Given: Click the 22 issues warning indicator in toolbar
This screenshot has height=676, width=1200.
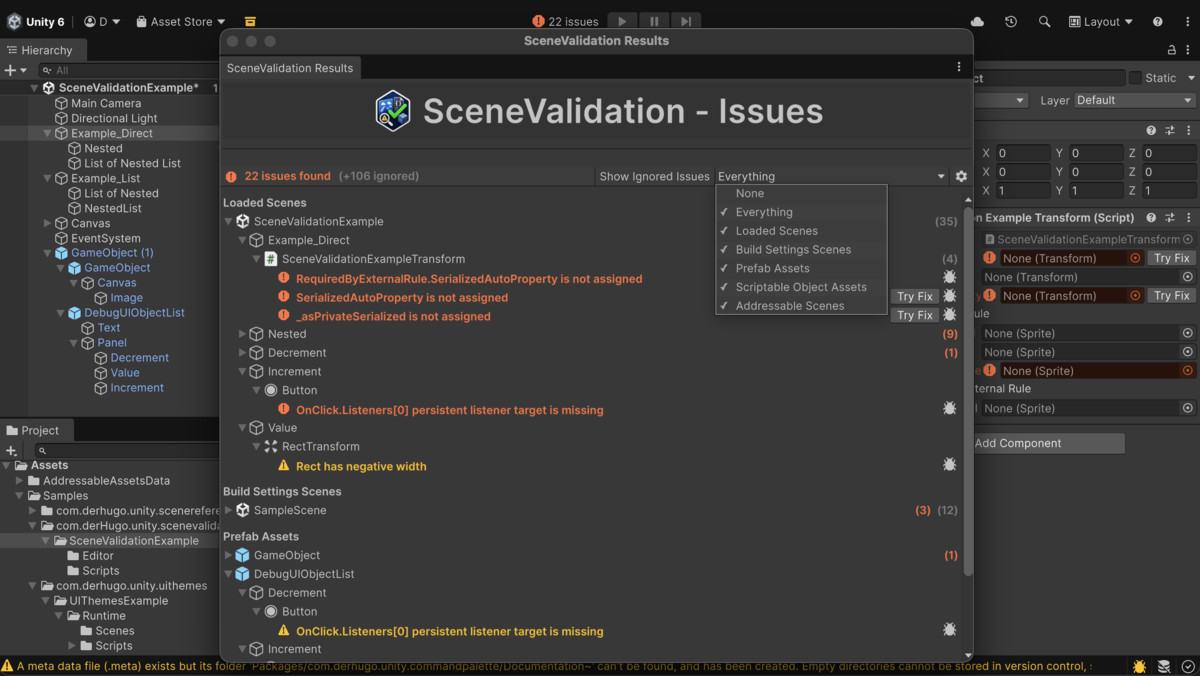Looking at the screenshot, I should point(565,21).
